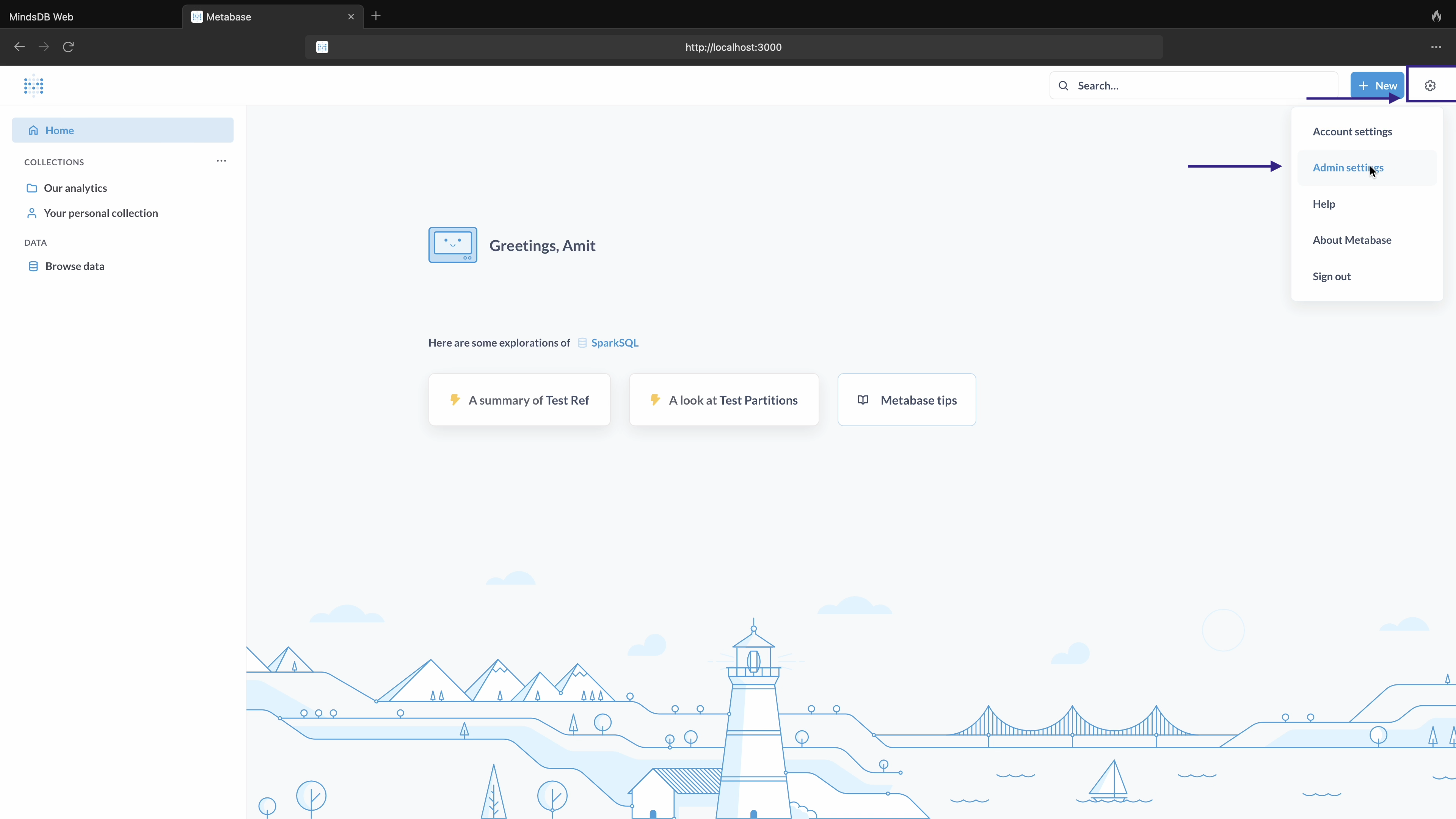The height and width of the screenshot is (819, 1456).
Task: Select Admin settings from menu
Action: tap(1348, 168)
